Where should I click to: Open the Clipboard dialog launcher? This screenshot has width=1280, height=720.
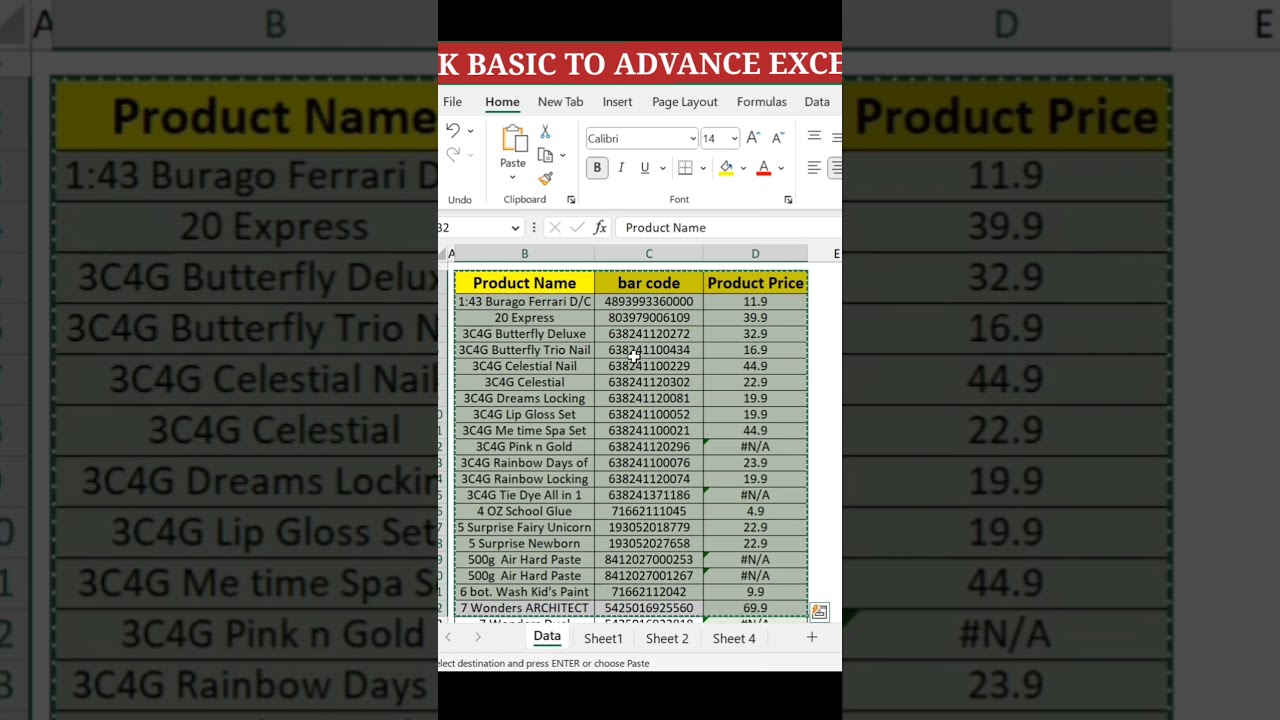click(571, 200)
